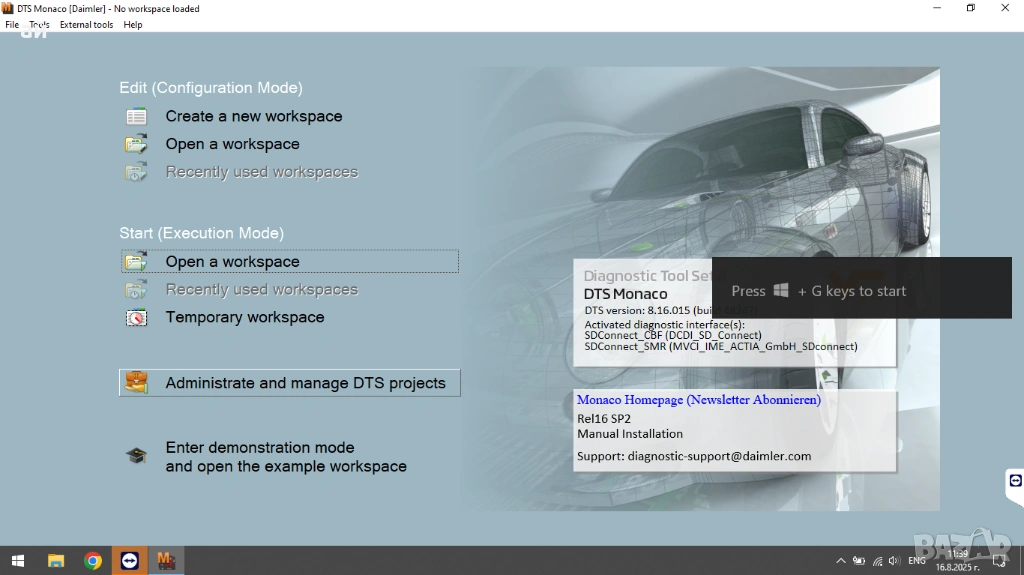Image resolution: width=1024 pixels, height=575 pixels.
Task: Open Google Chrome from the taskbar
Action: pos(93,561)
